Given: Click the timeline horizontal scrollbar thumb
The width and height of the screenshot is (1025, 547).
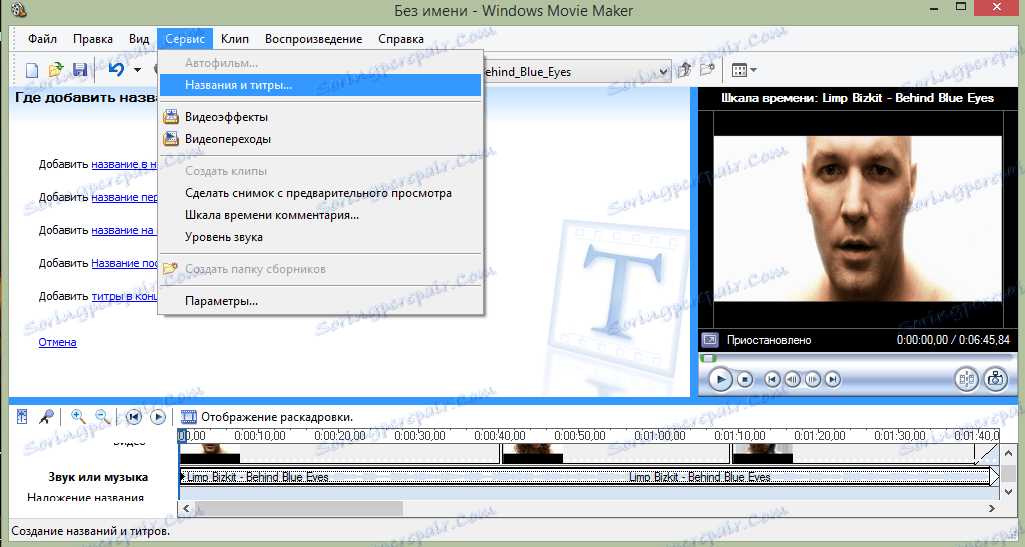Looking at the screenshot, I should pyautogui.click(x=299, y=508).
